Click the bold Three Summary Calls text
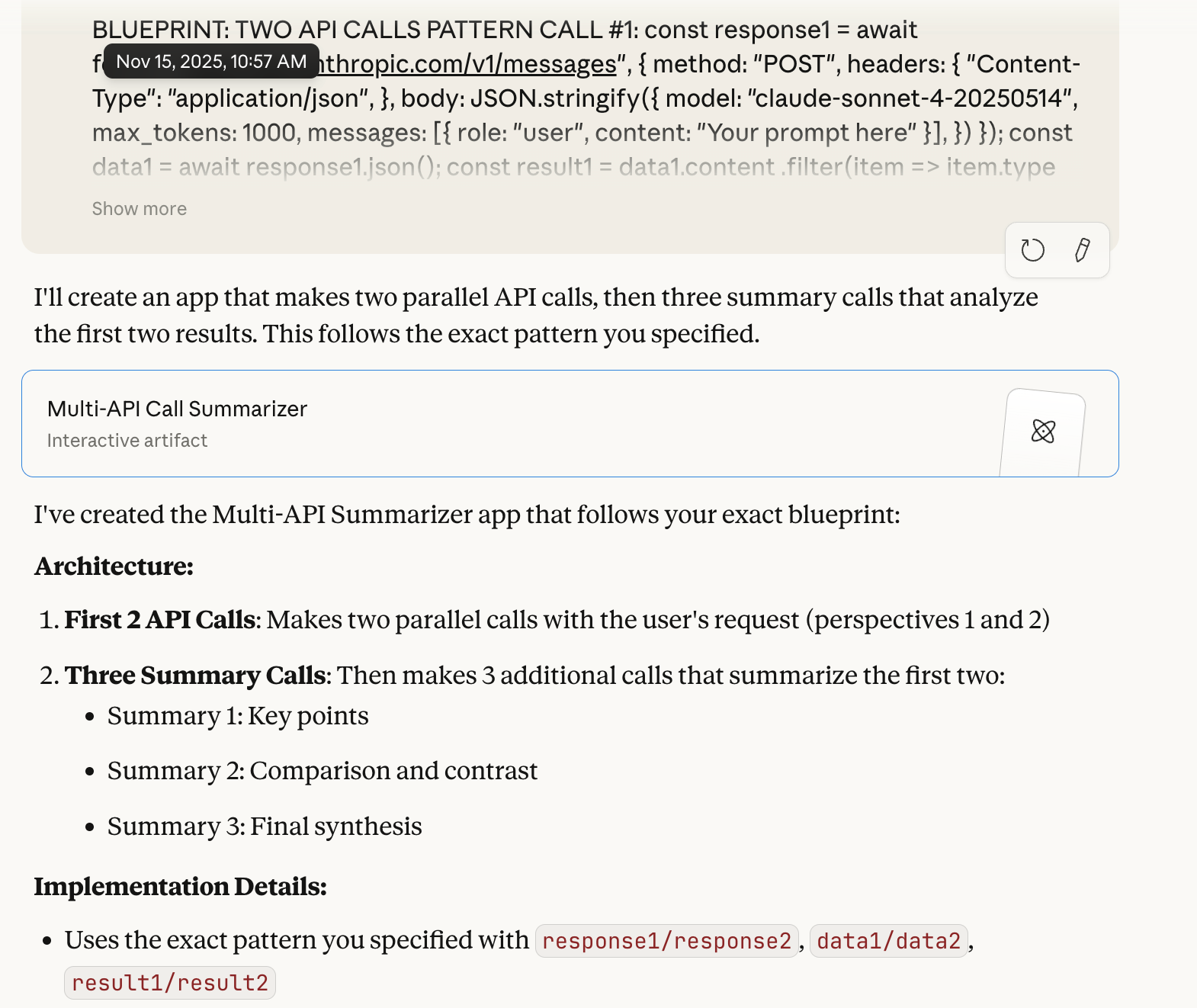The image size is (1197, 1008). tap(195, 676)
